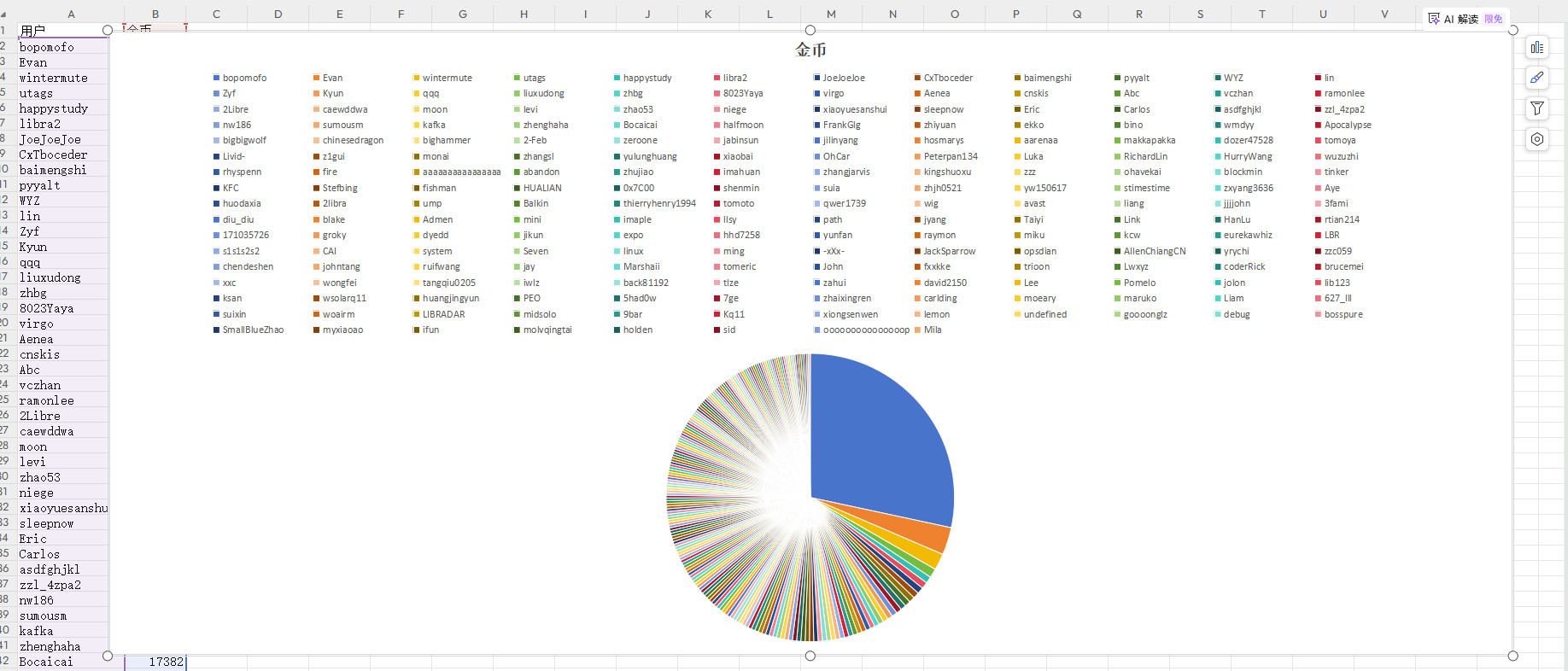This screenshot has height=671, width=1568.
Task: Select the cell containing wintermute
Action: (x=55, y=78)
